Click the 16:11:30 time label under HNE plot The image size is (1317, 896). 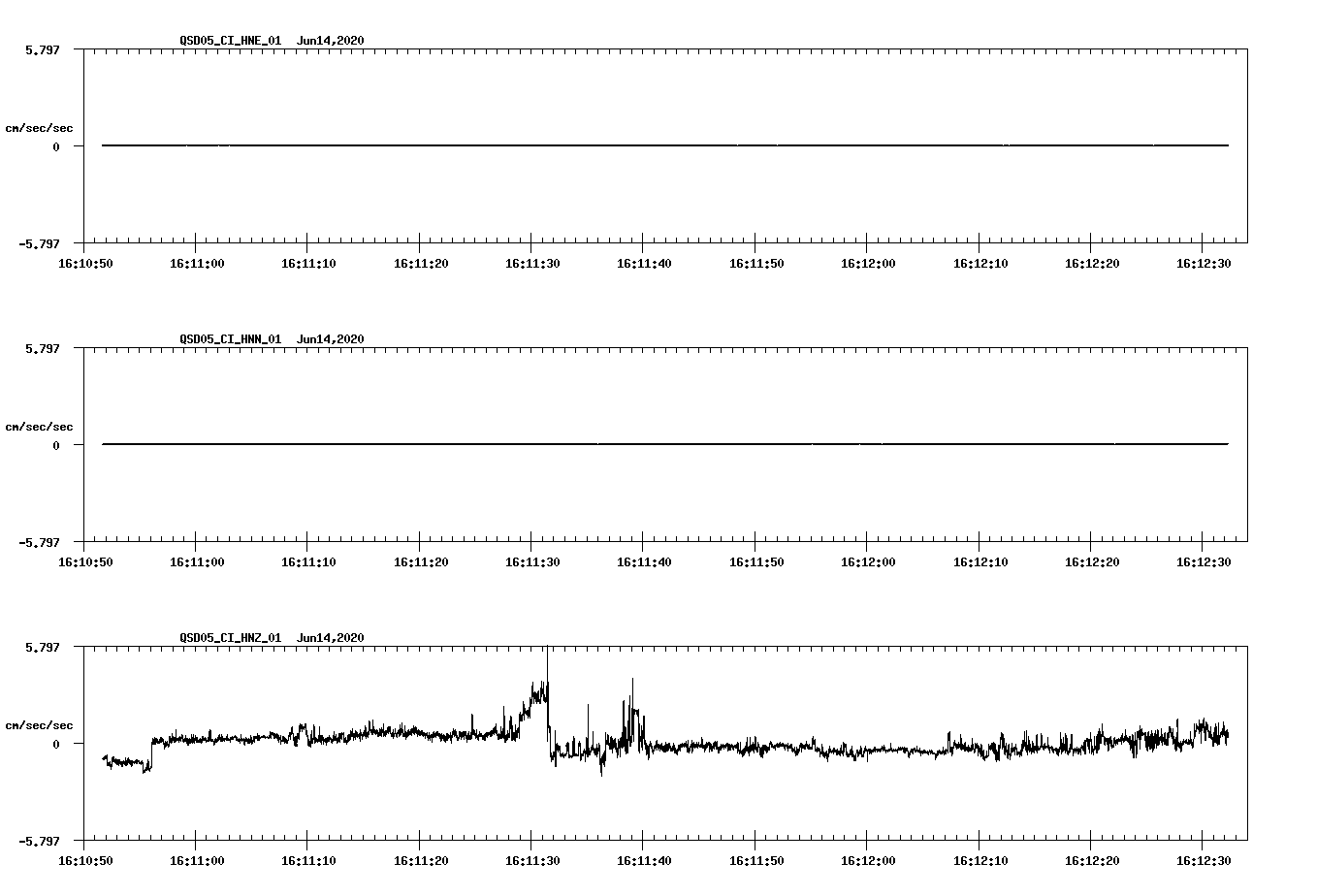click(532, 263)
